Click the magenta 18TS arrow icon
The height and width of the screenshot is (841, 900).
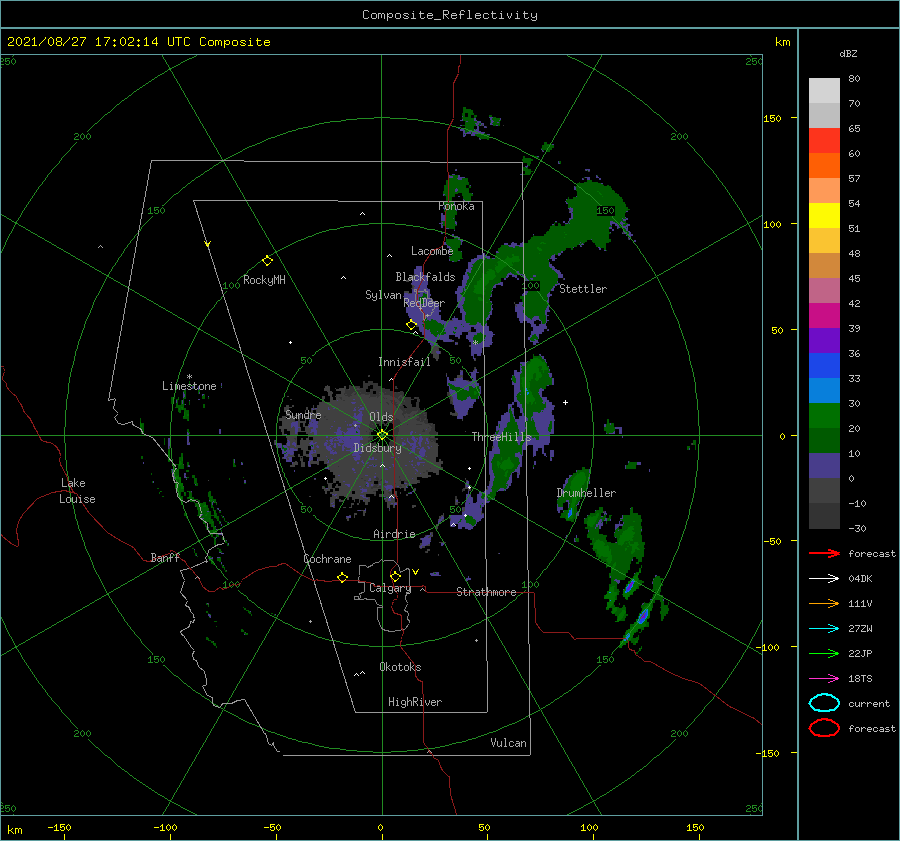tap(824, 679)
